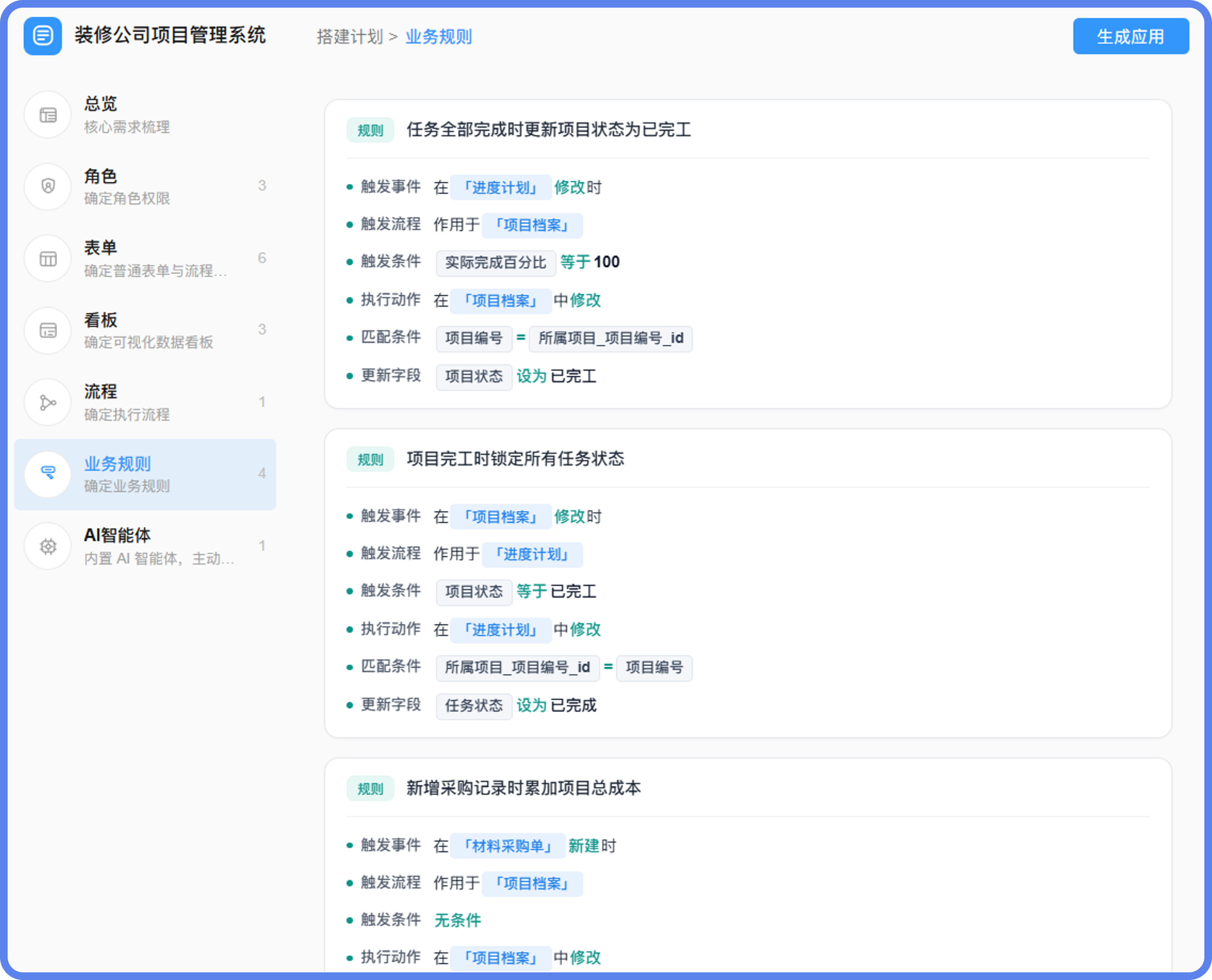Click 「项目档案」 in second rule's 触发事件

point(501,516)
